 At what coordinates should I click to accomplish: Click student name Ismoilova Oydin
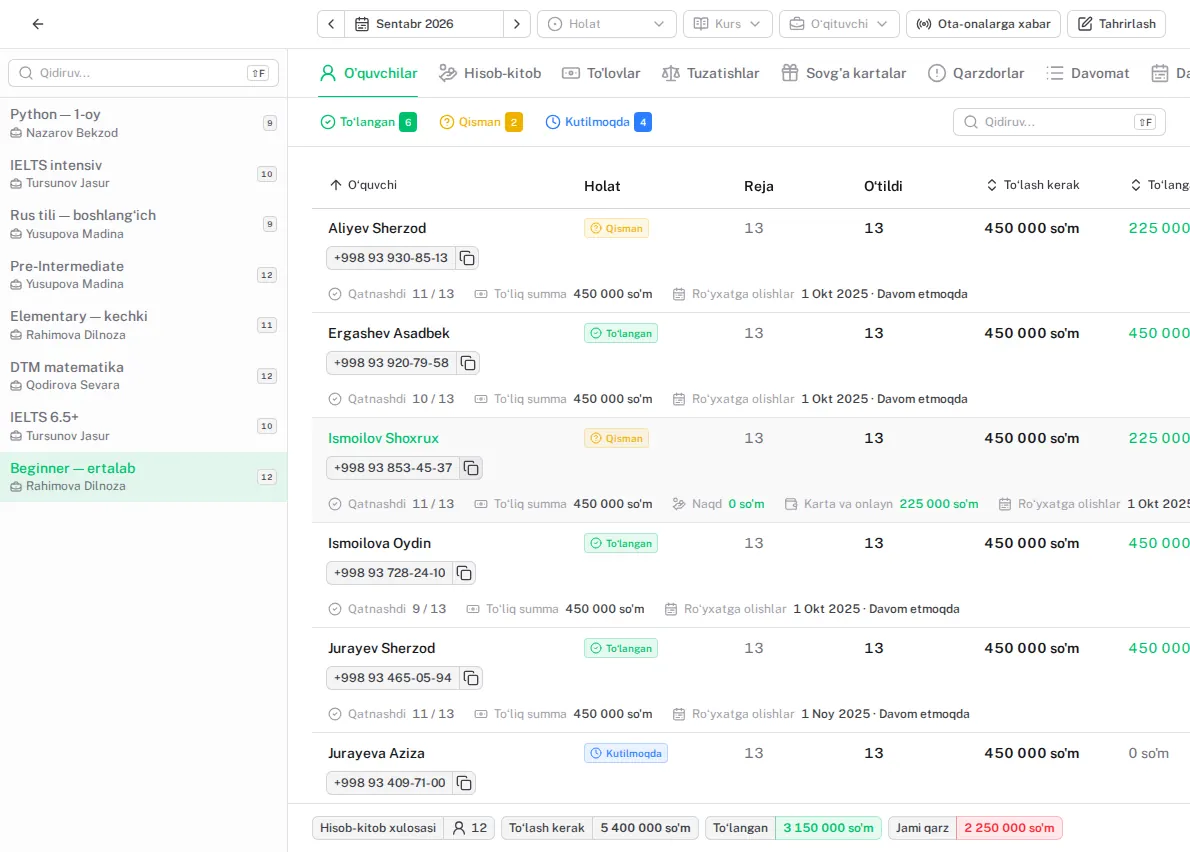(379, 543)
